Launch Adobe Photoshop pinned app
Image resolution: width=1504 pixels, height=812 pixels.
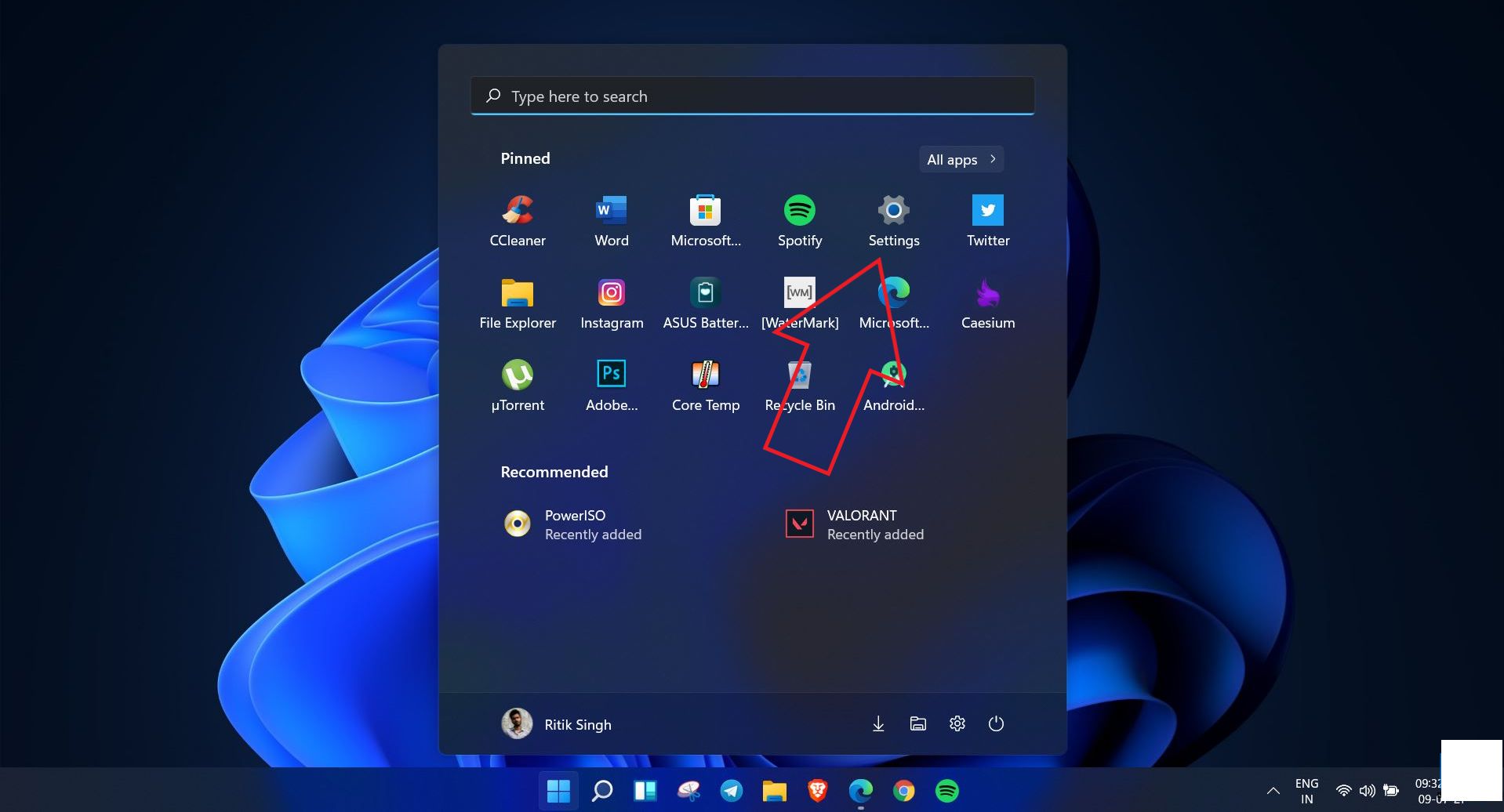coord(612,386)
